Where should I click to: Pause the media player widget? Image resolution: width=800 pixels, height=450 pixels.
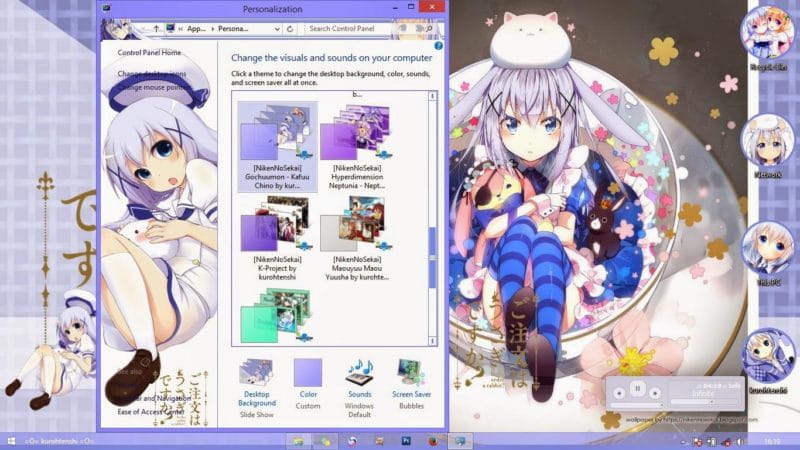coord(636,389)
